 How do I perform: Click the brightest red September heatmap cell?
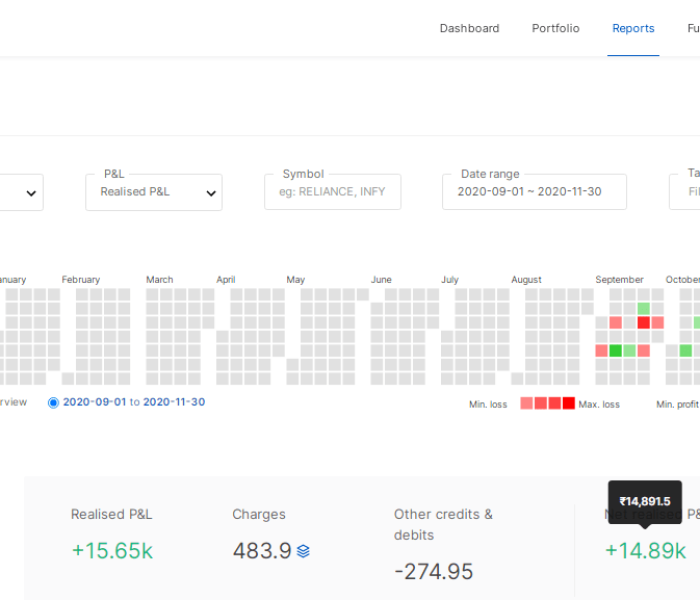click(644, 323)
